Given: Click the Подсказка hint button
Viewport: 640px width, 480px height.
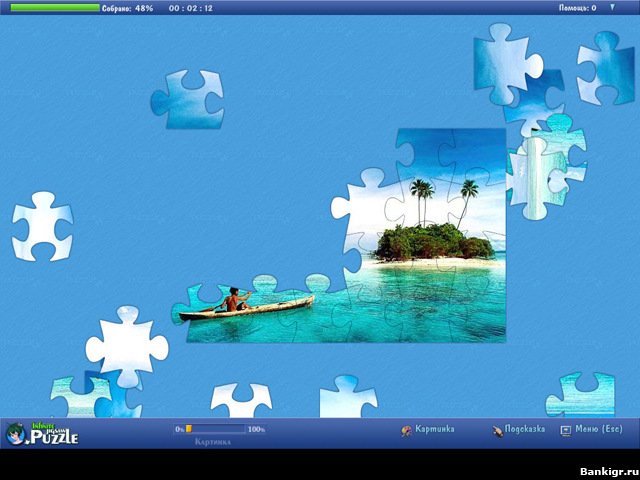Looking at the screenshot, I should coord(524,429).
